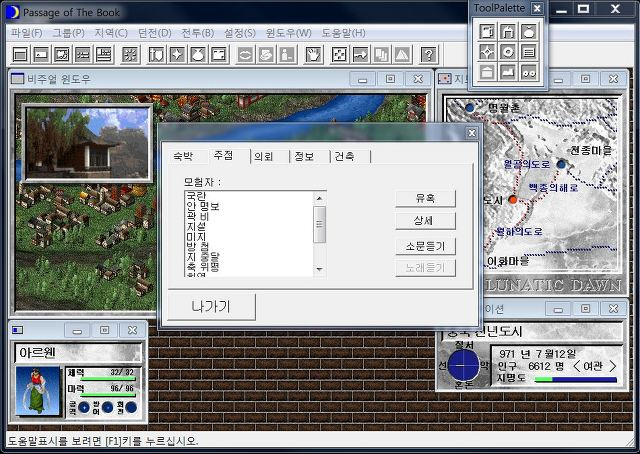Click the right arrow beside 여관
640x454 pixels.
pos(612,366)
